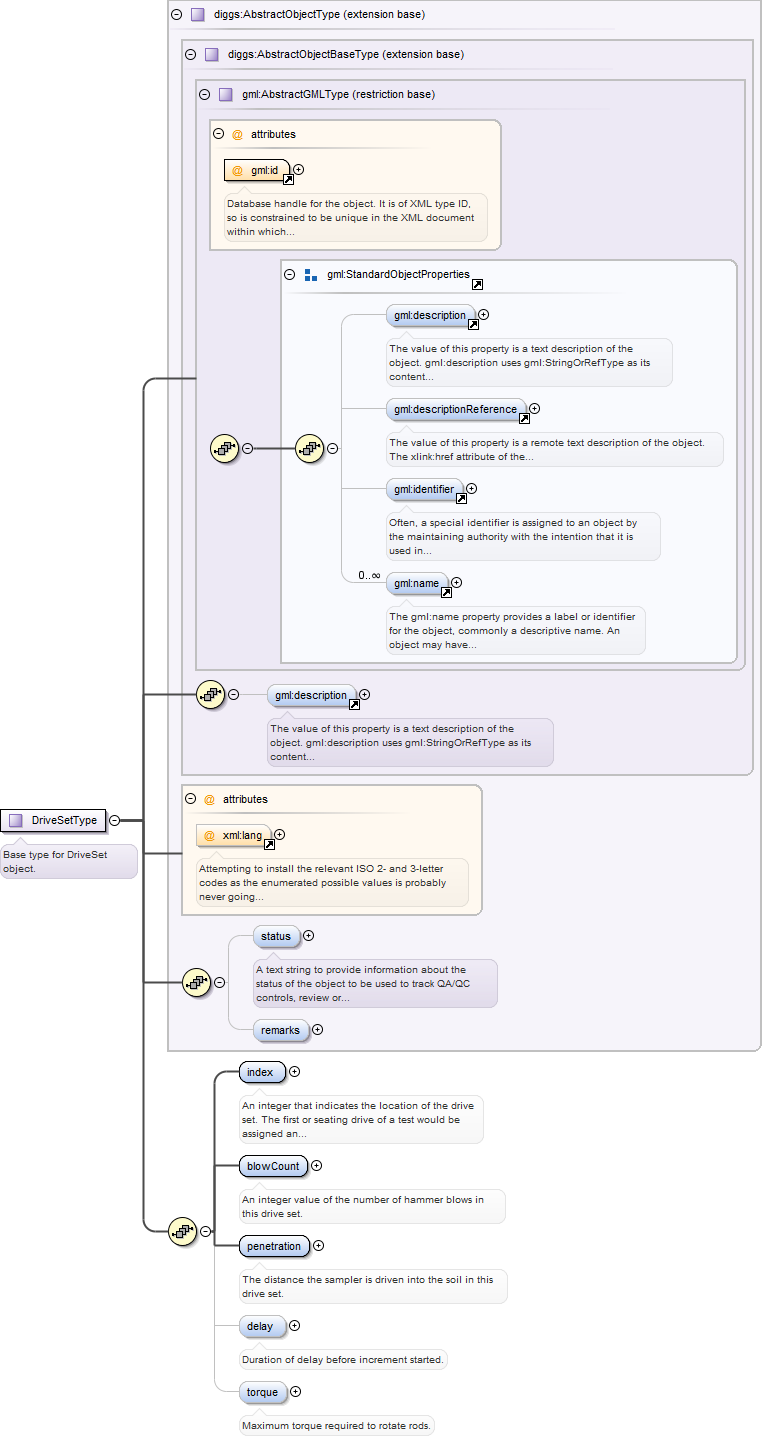Click the xml:lang attribute reference arrow icon

click(269, 844)
